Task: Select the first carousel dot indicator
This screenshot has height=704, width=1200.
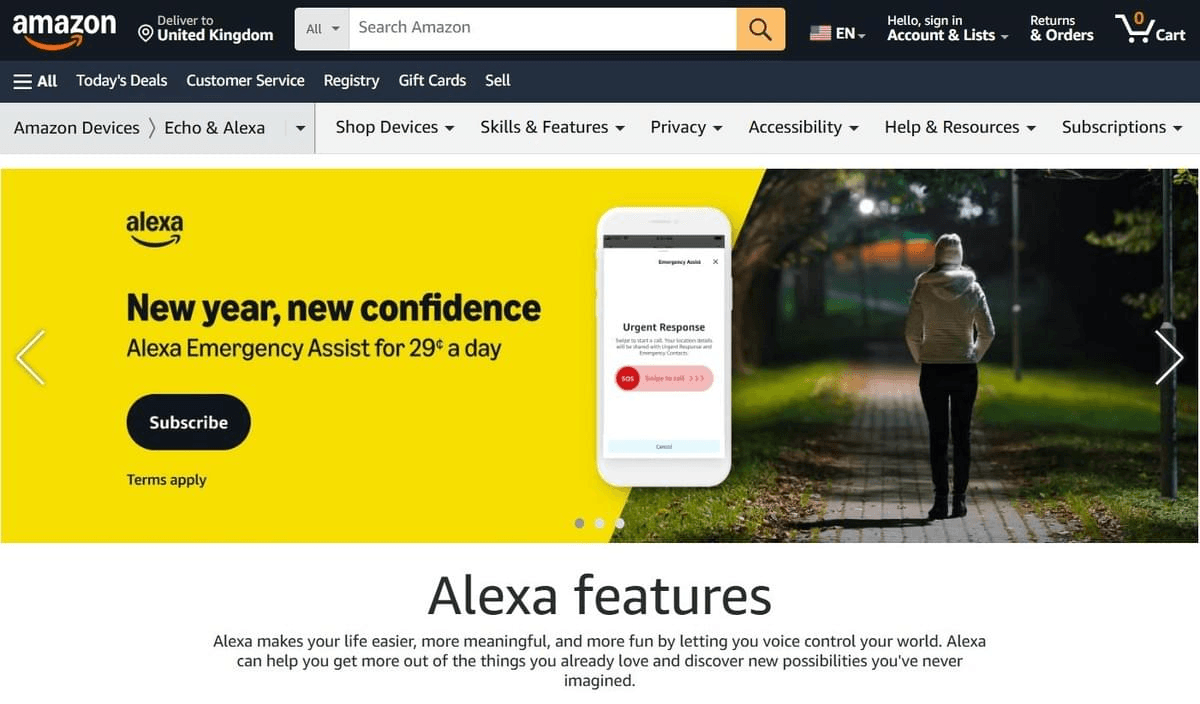Action: [x=580, y=523]
